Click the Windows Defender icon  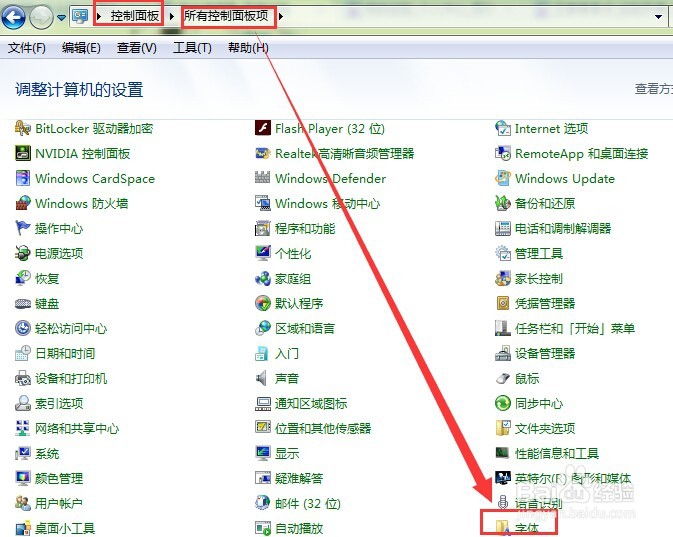click(x=263, y=178)
